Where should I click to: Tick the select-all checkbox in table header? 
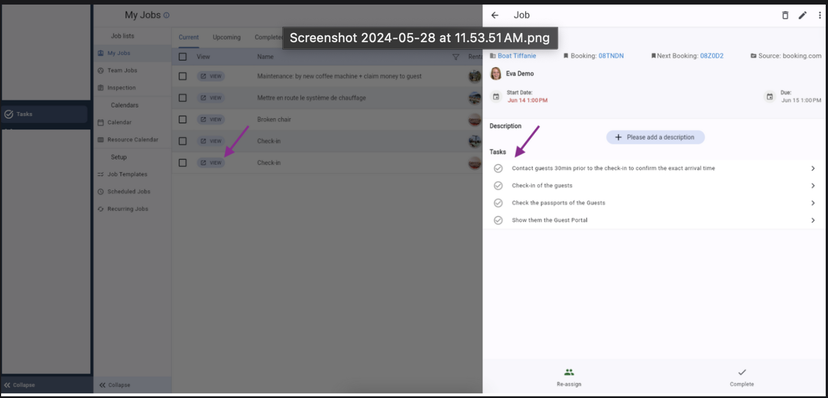click(183, 56)
